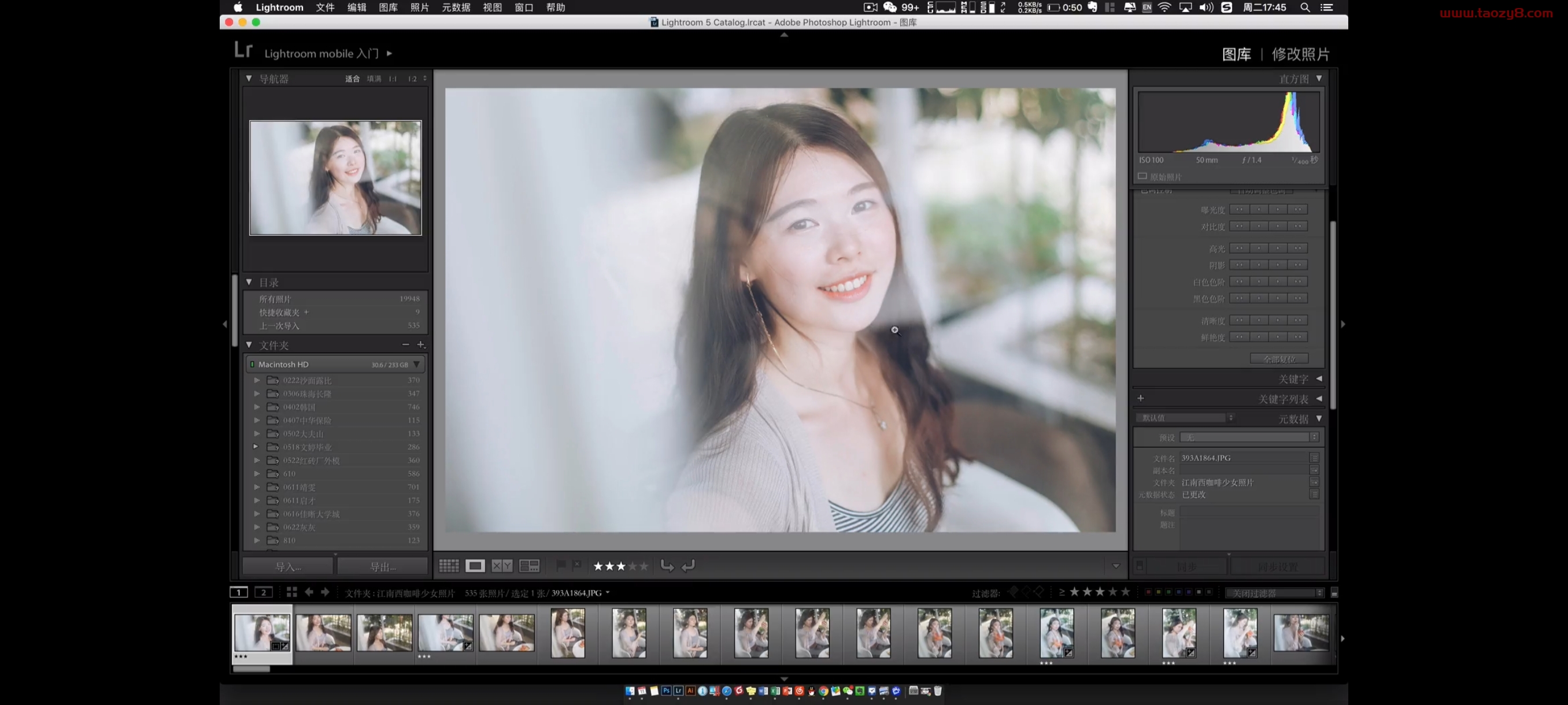Viewport: 1568px width, 705px height.
Task: Collapse the 直方图 panel
Action: (1319, 79)
